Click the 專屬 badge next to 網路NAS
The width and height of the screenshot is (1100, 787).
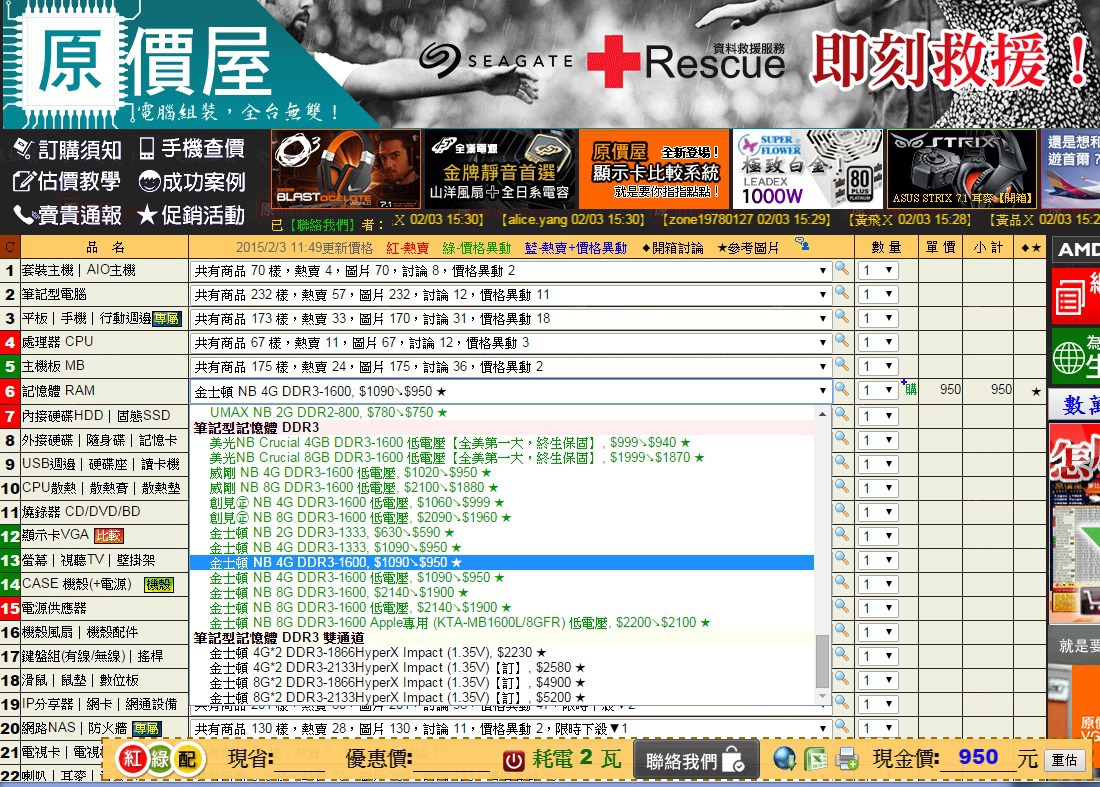[x=147, y=729]
